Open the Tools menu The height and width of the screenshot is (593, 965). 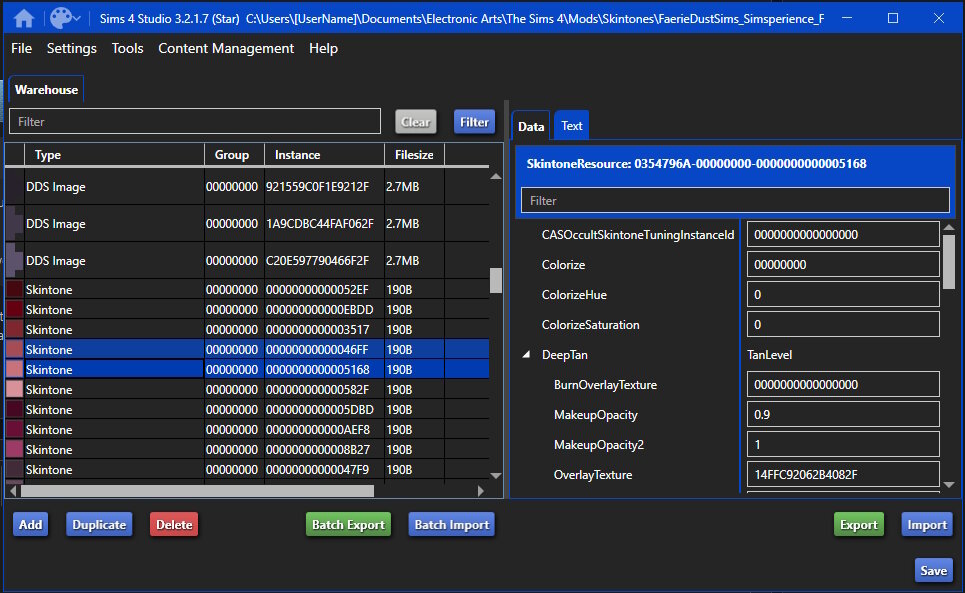pos(127,48)
